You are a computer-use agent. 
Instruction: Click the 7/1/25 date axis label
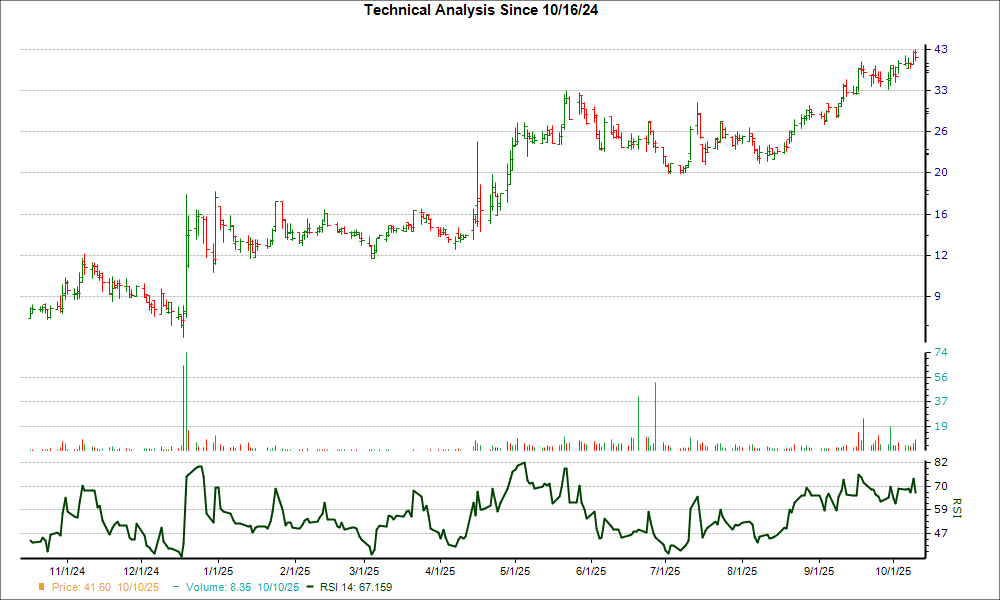pos(665,571)
